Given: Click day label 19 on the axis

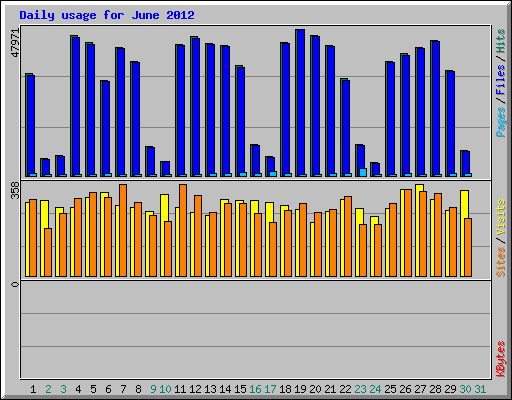Looking at the screenshot, I should (x=300, y=389).
